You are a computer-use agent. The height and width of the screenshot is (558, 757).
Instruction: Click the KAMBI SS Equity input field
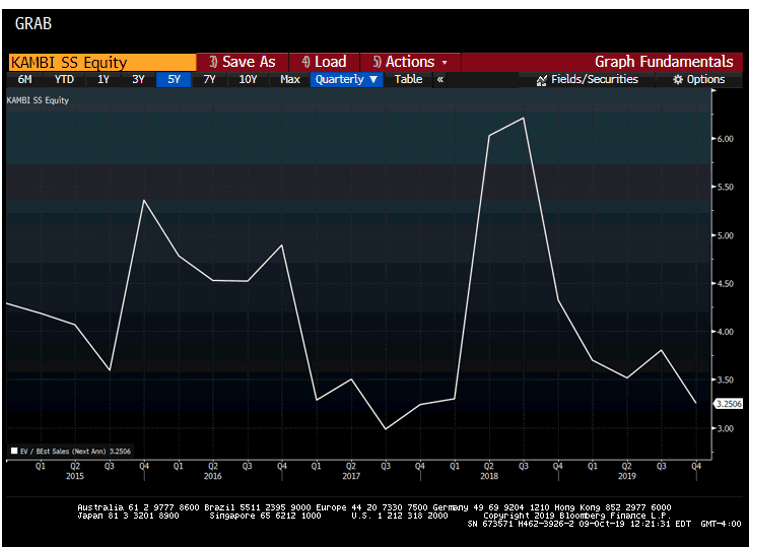coord(100,62)
